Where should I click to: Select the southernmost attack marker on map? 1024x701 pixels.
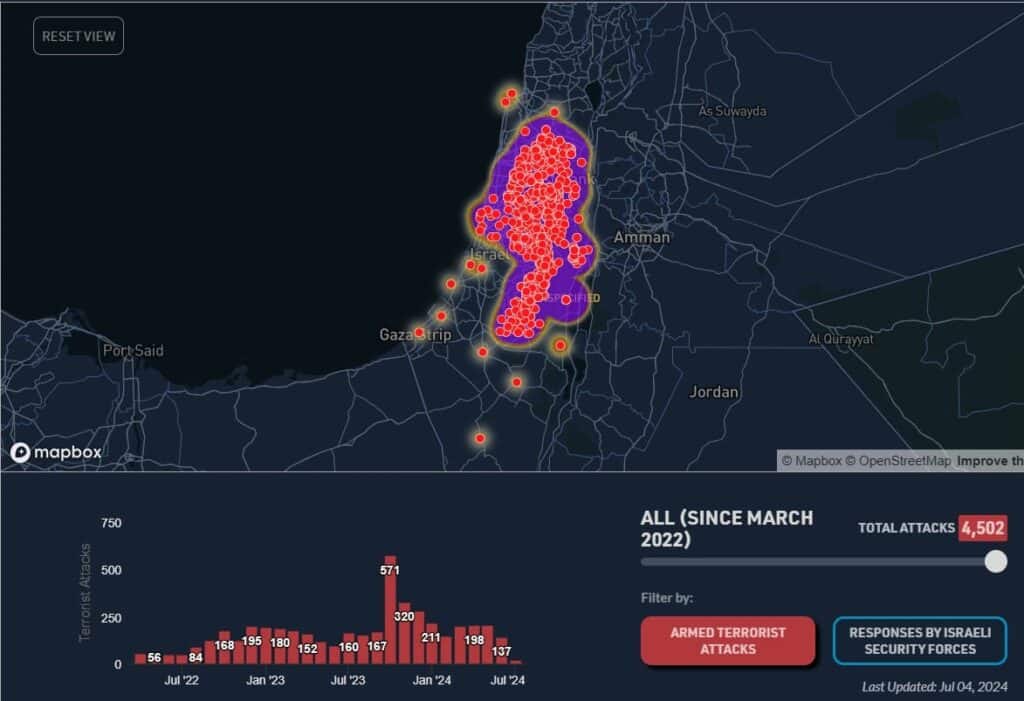480,438
